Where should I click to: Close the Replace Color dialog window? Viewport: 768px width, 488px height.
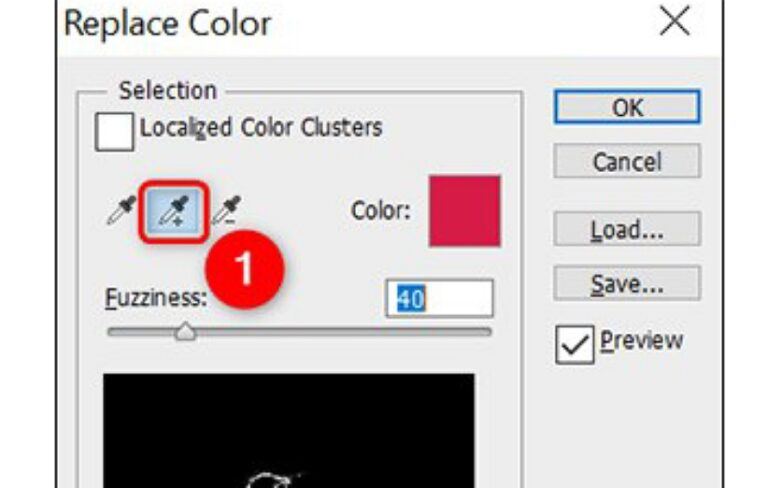(x=676, y=22)
